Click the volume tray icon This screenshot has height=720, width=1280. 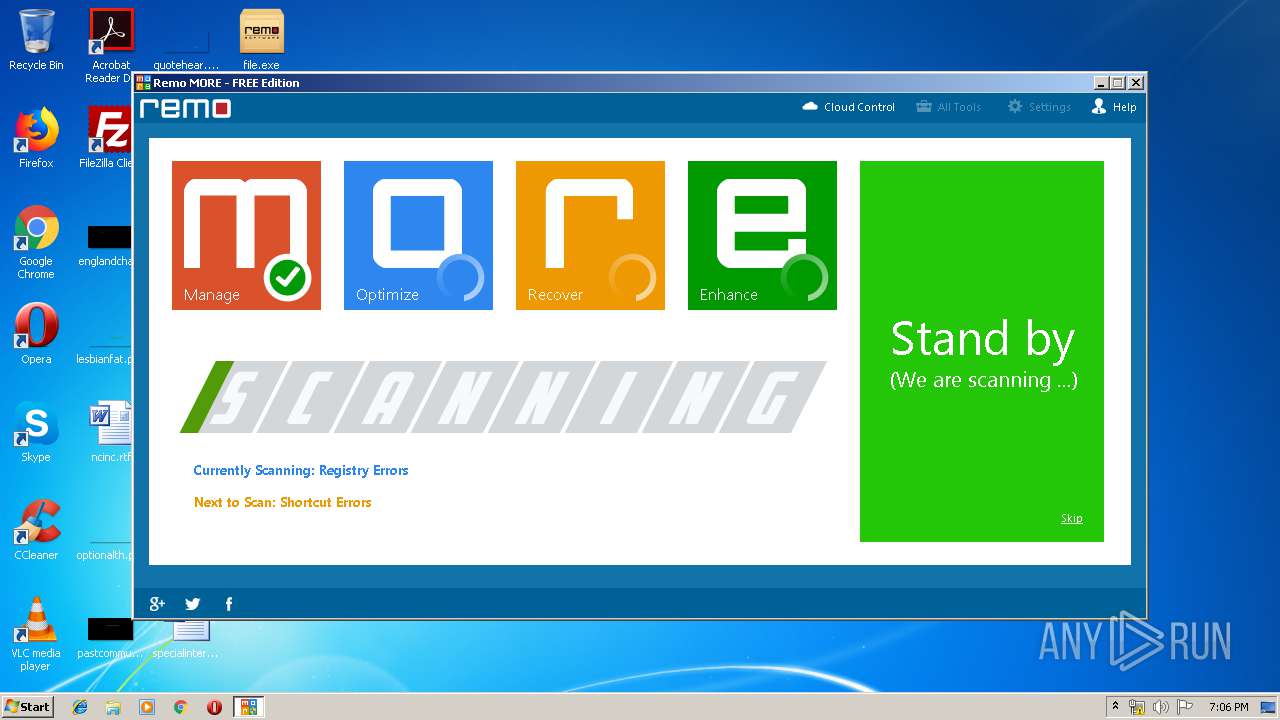[1161, 707]
